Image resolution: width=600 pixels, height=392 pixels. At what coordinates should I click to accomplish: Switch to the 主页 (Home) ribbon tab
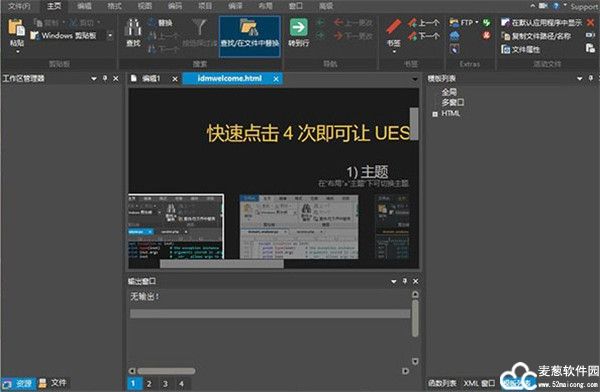click(x=54, y=6)
